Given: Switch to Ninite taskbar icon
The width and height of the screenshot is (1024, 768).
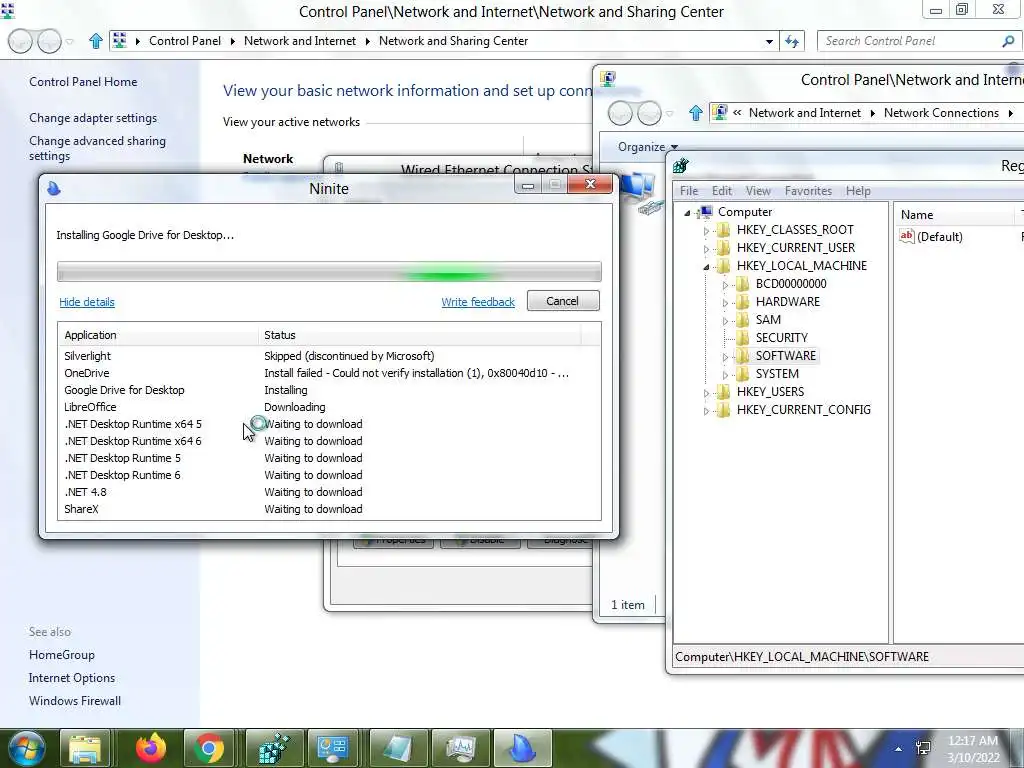Looking at the screenshot, I should tap(522, 748).
